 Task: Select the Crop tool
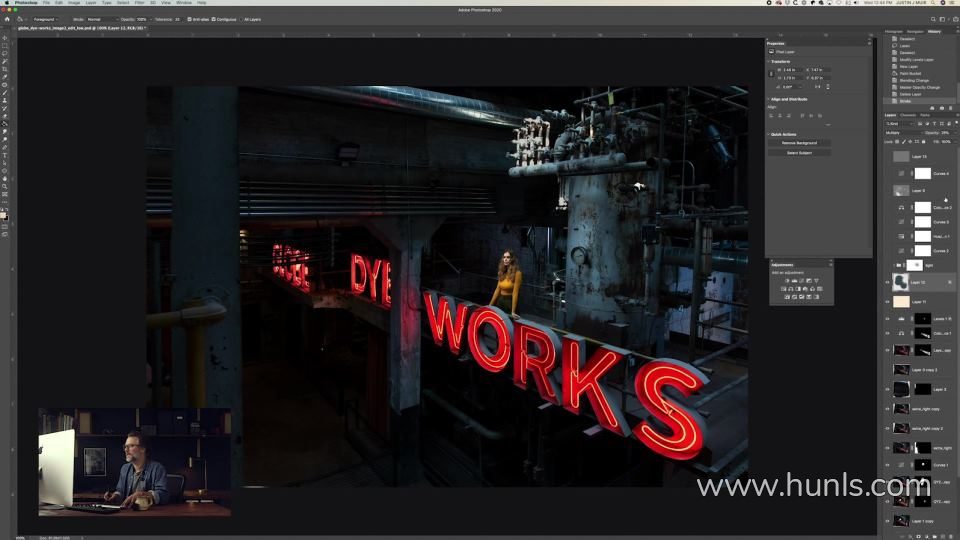(5, 69)
